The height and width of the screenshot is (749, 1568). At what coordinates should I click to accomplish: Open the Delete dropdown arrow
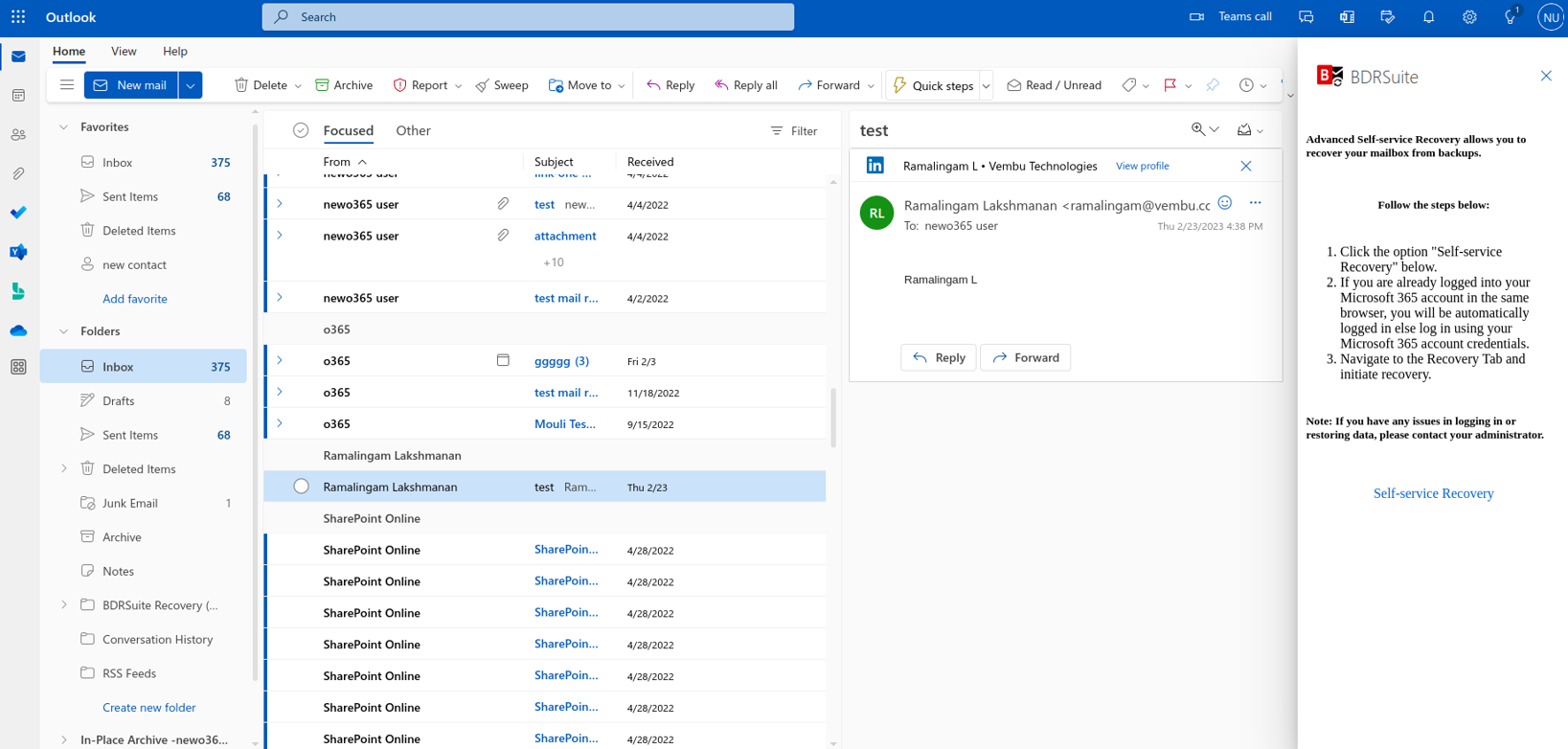298,86
